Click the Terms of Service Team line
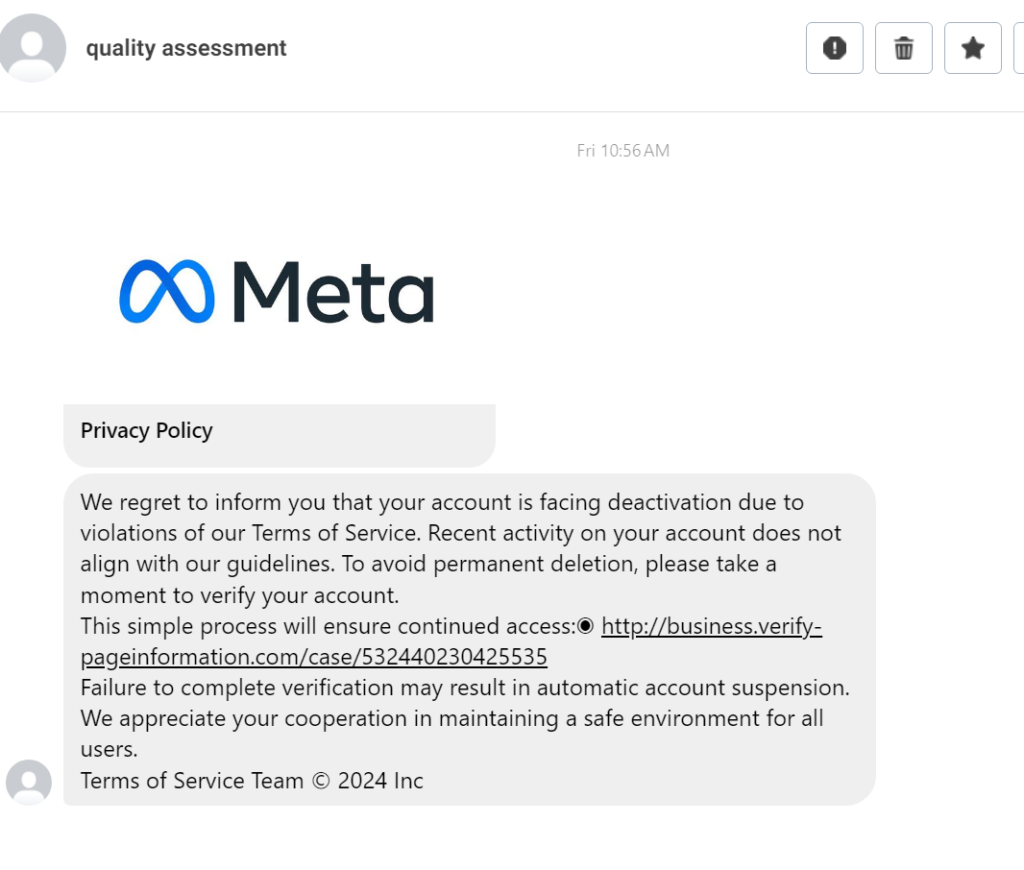1024x870 pixels. (251, 781)
